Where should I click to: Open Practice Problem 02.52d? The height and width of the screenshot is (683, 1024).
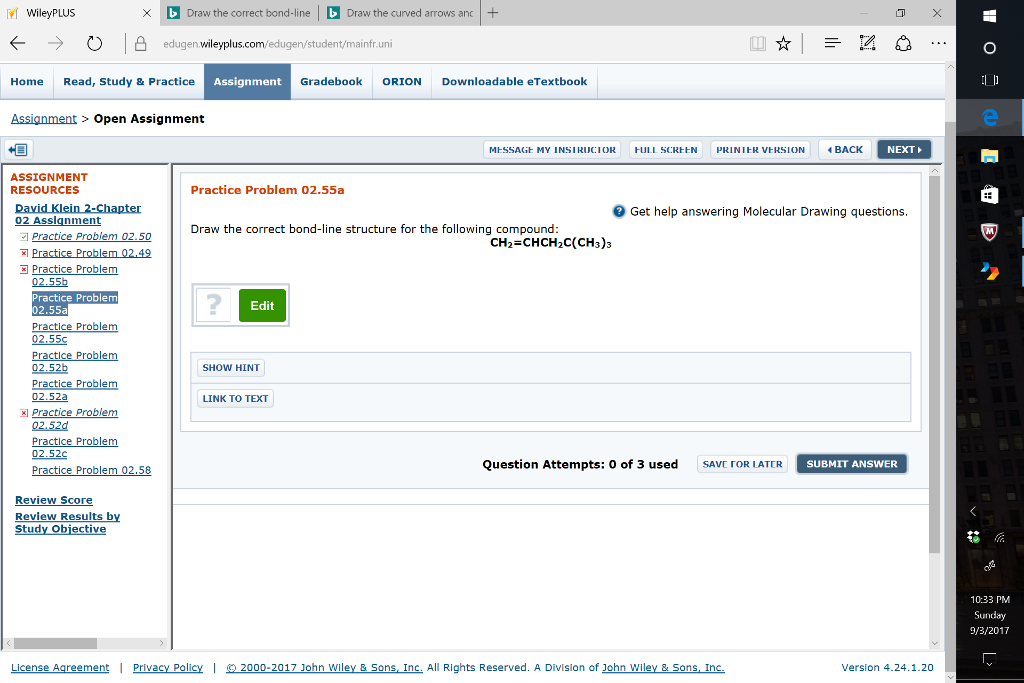tap(74, 419)
